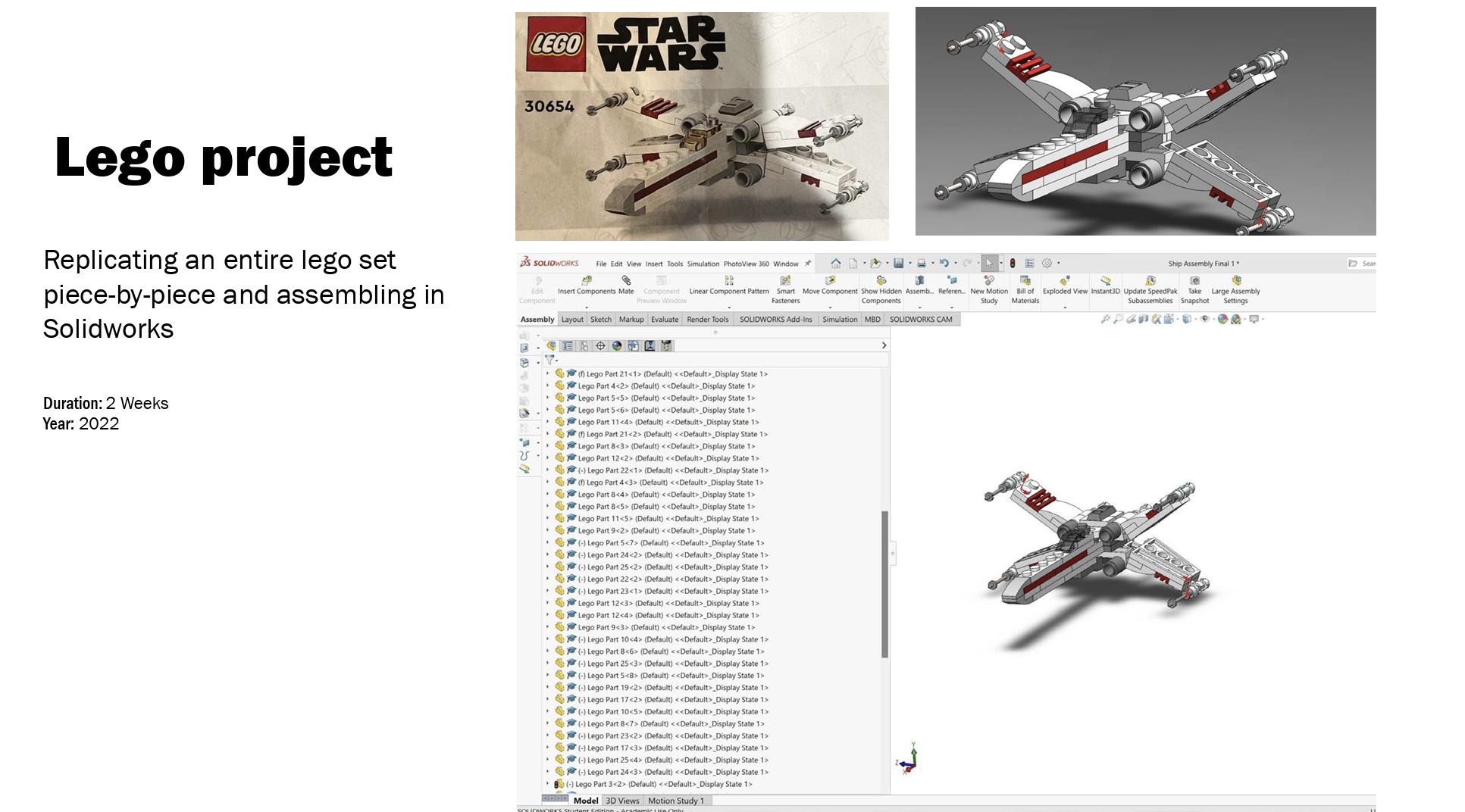1465x812 pixels.
Task: Expand the Lego Part 9<2> tree node
Action: (548, 530)
